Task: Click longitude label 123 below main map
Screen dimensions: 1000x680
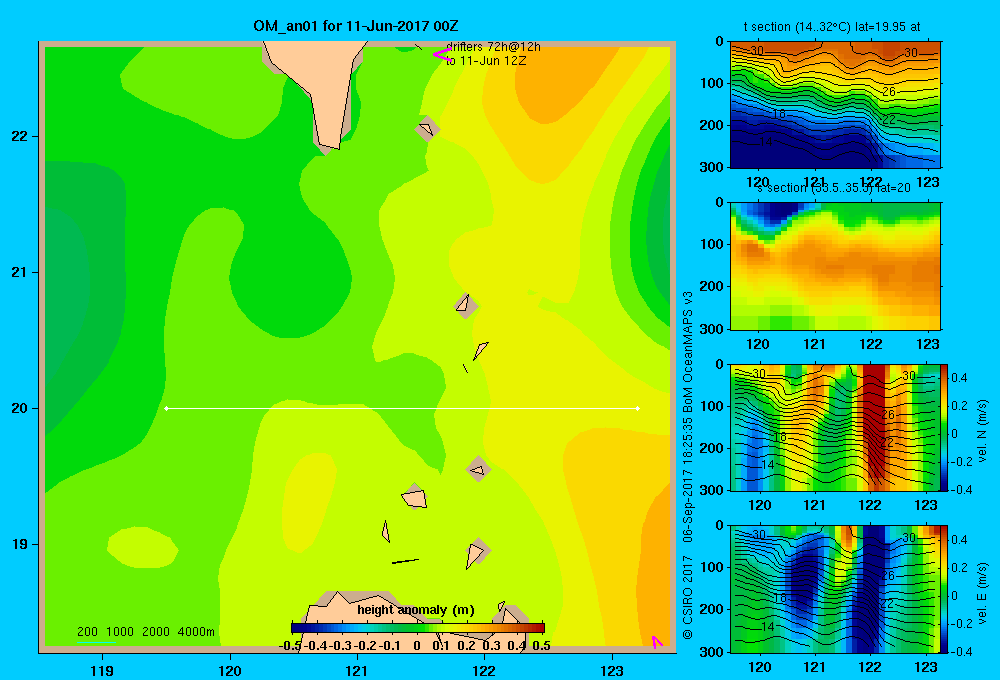Action: [x=612, y=670]
